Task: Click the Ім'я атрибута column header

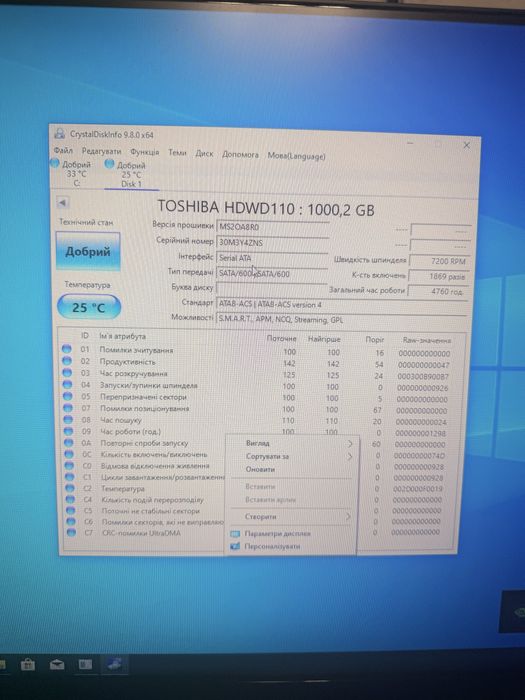Action: tap(122, 336)
